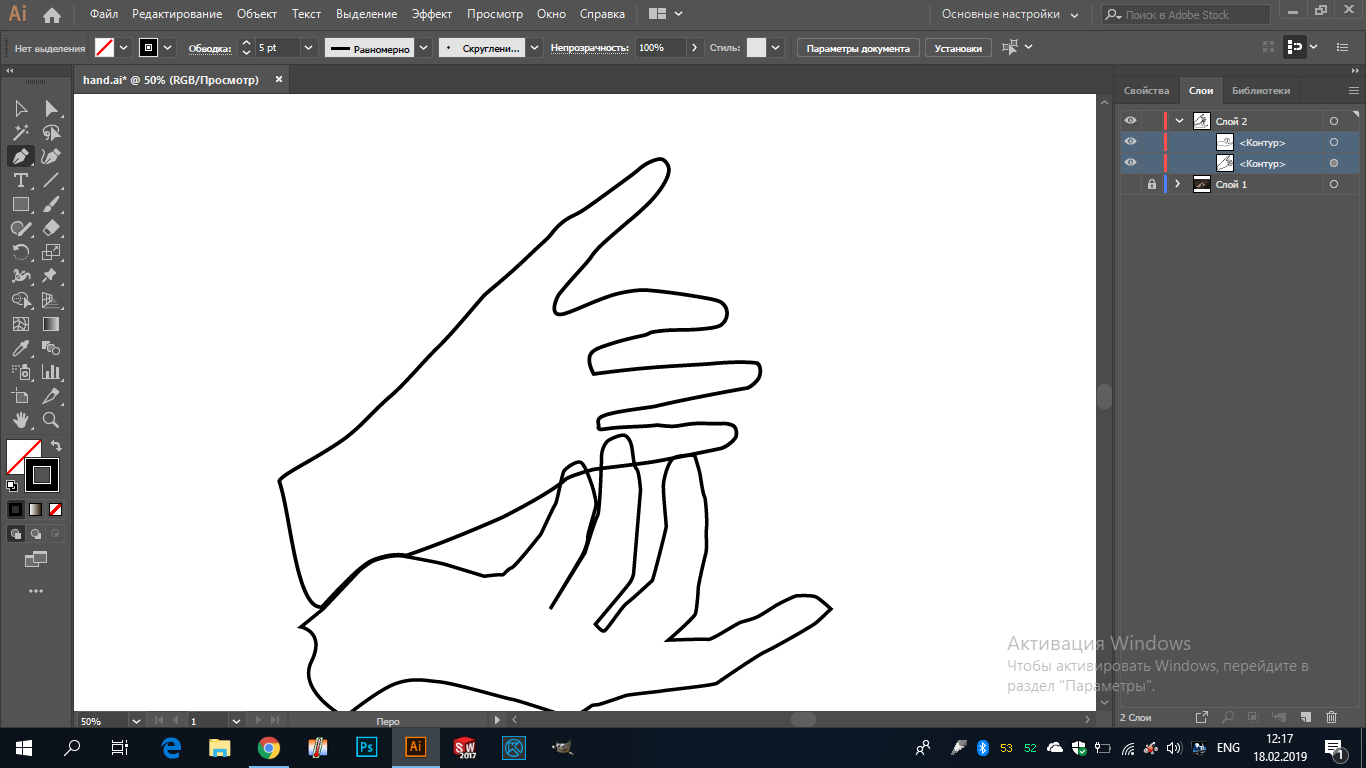Collapse the Слой 2 layer tree

tap(1179, 121)
